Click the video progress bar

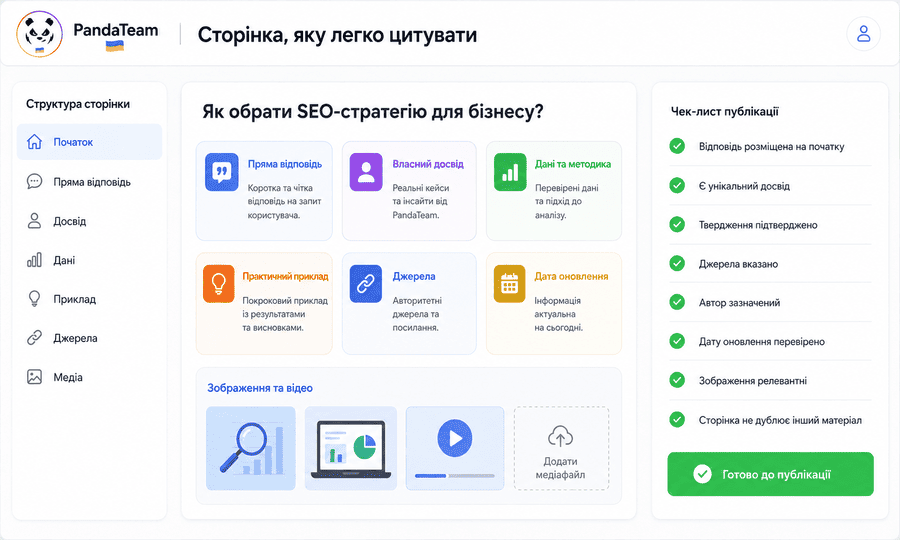click(x=455, y=476)
